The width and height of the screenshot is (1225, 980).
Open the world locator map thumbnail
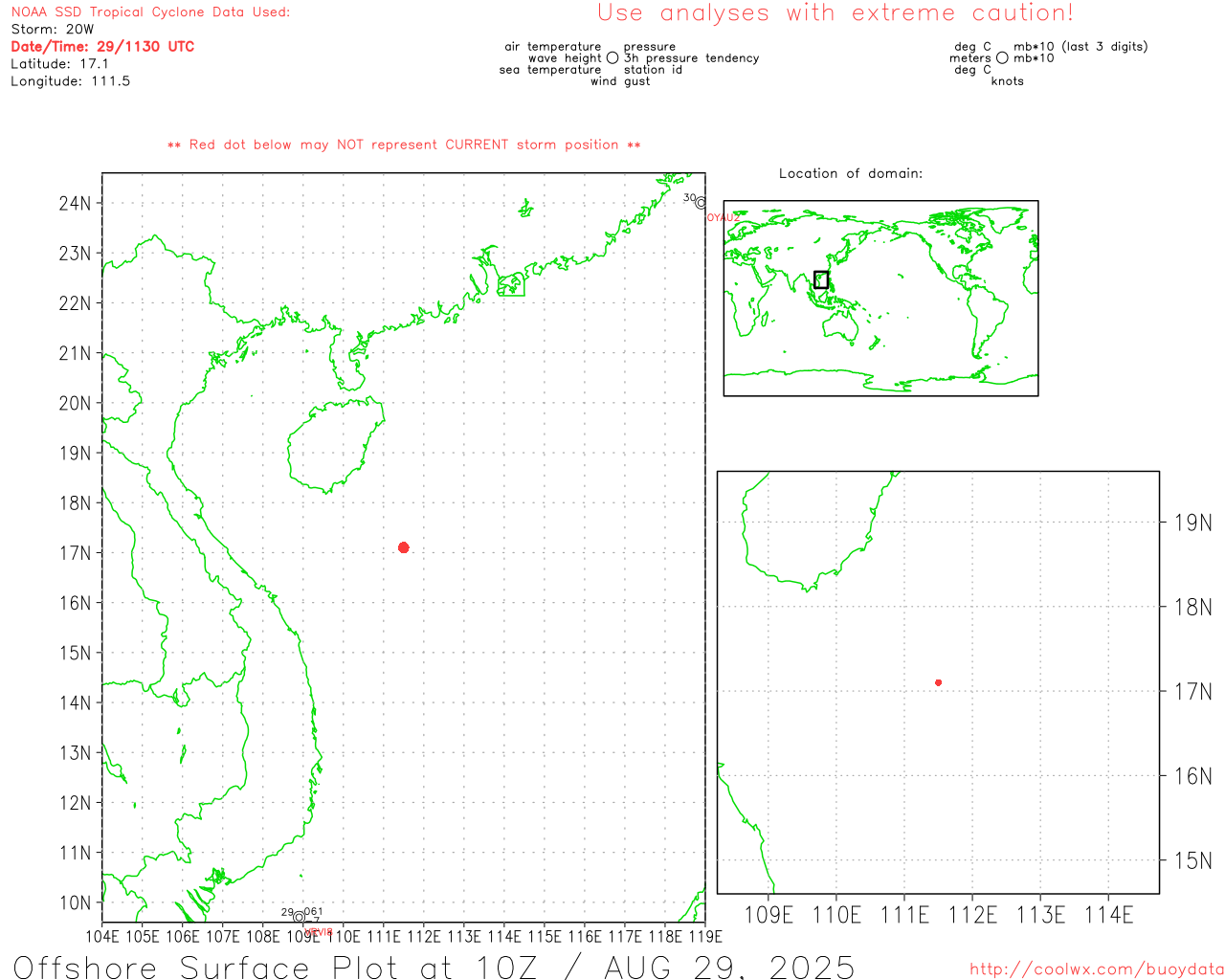[880, 299]
